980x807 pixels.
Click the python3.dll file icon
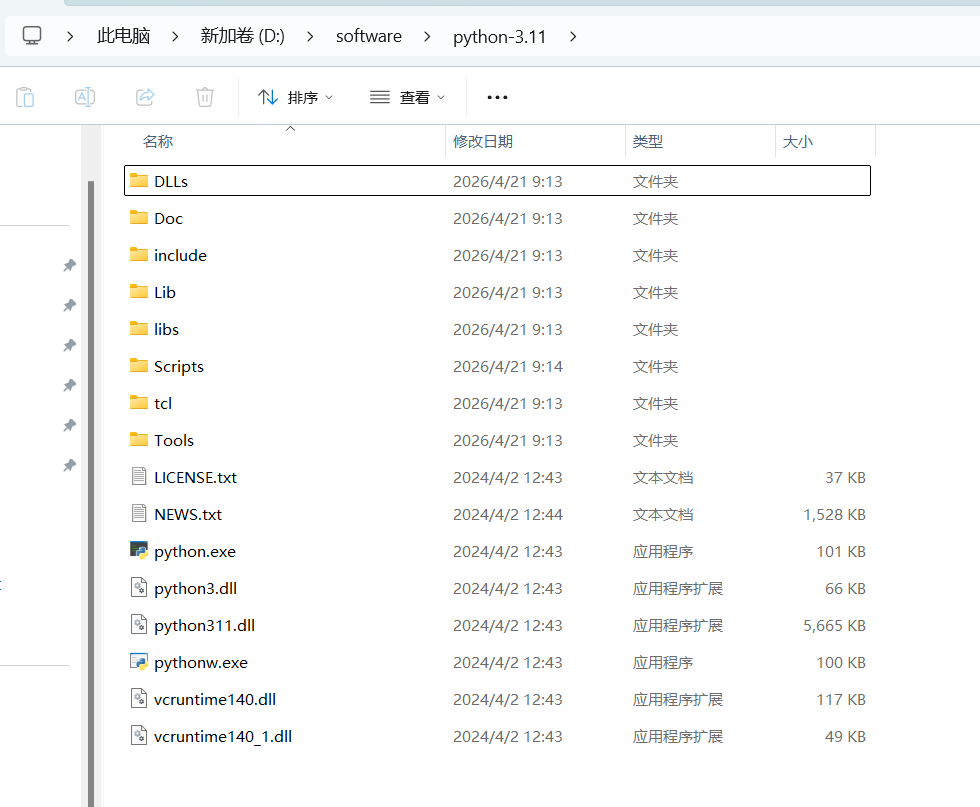coord(139,588)
